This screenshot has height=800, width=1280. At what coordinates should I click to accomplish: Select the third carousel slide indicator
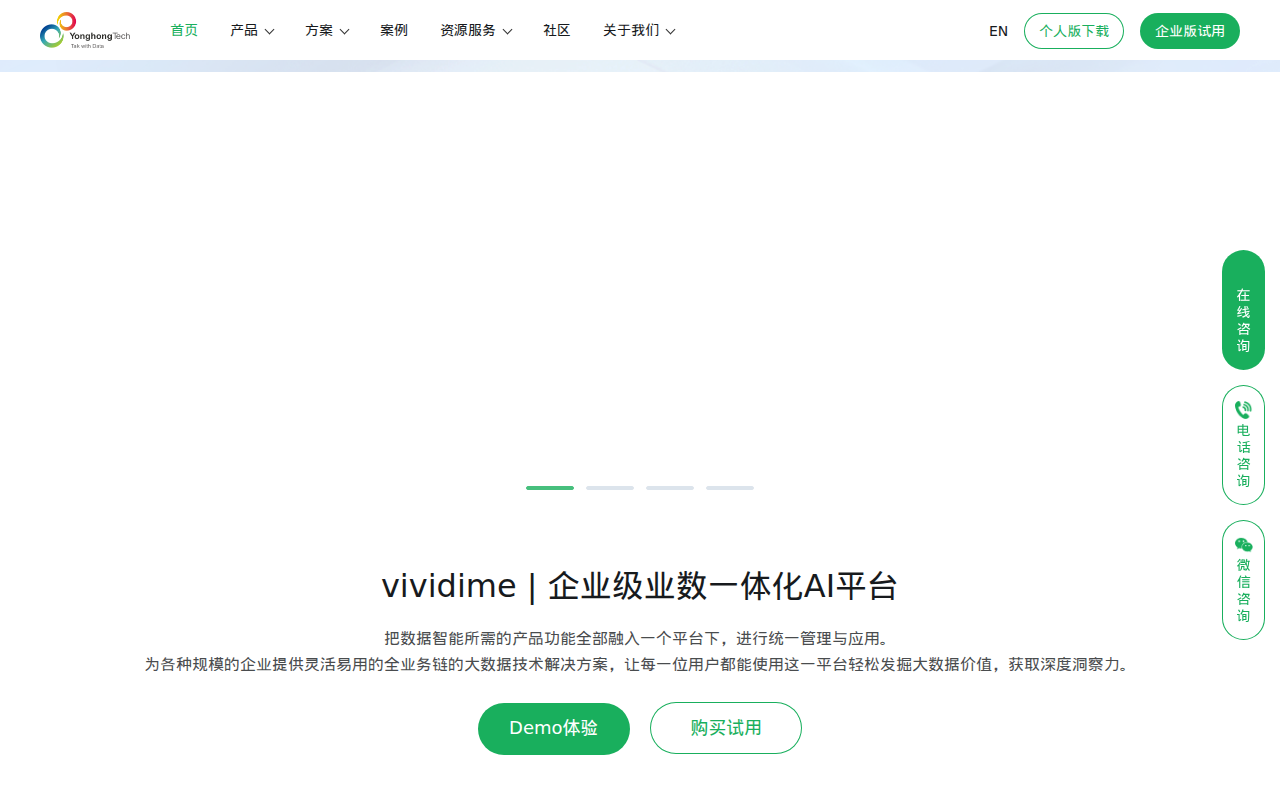click(x=670, y=488)
